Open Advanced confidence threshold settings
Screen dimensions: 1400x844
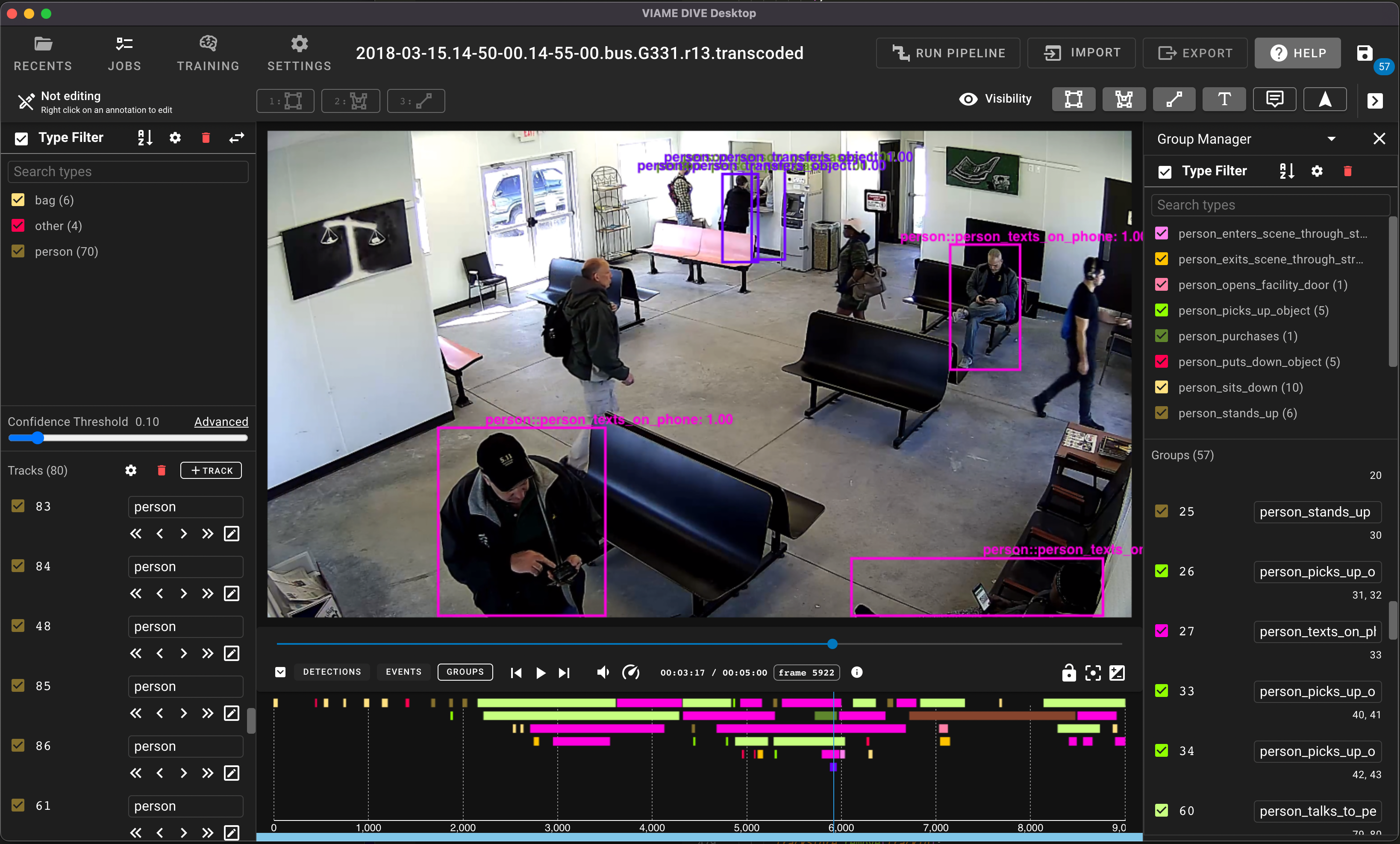[x=221, y=422]
